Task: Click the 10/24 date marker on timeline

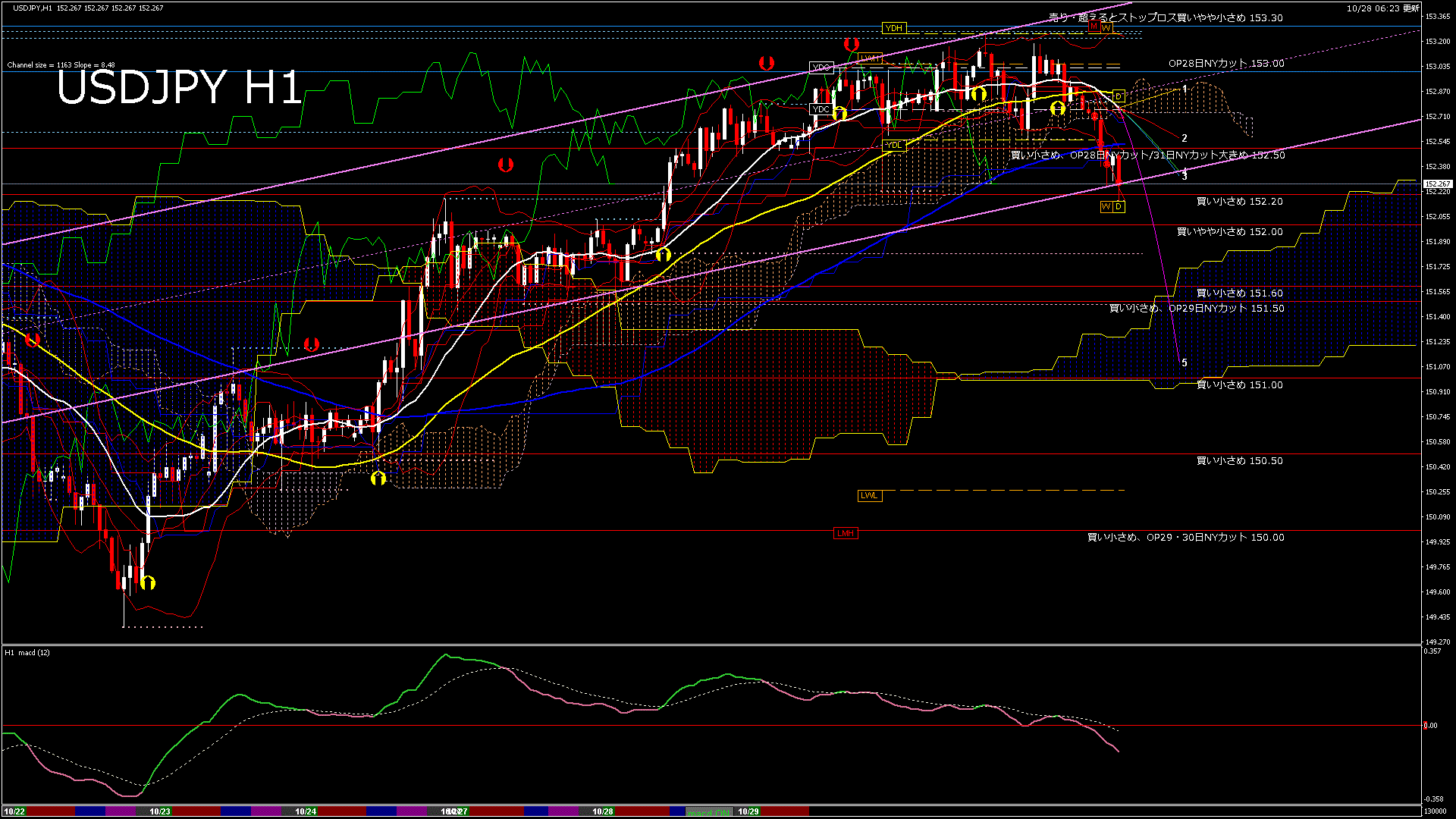Action: coord(306,811)
